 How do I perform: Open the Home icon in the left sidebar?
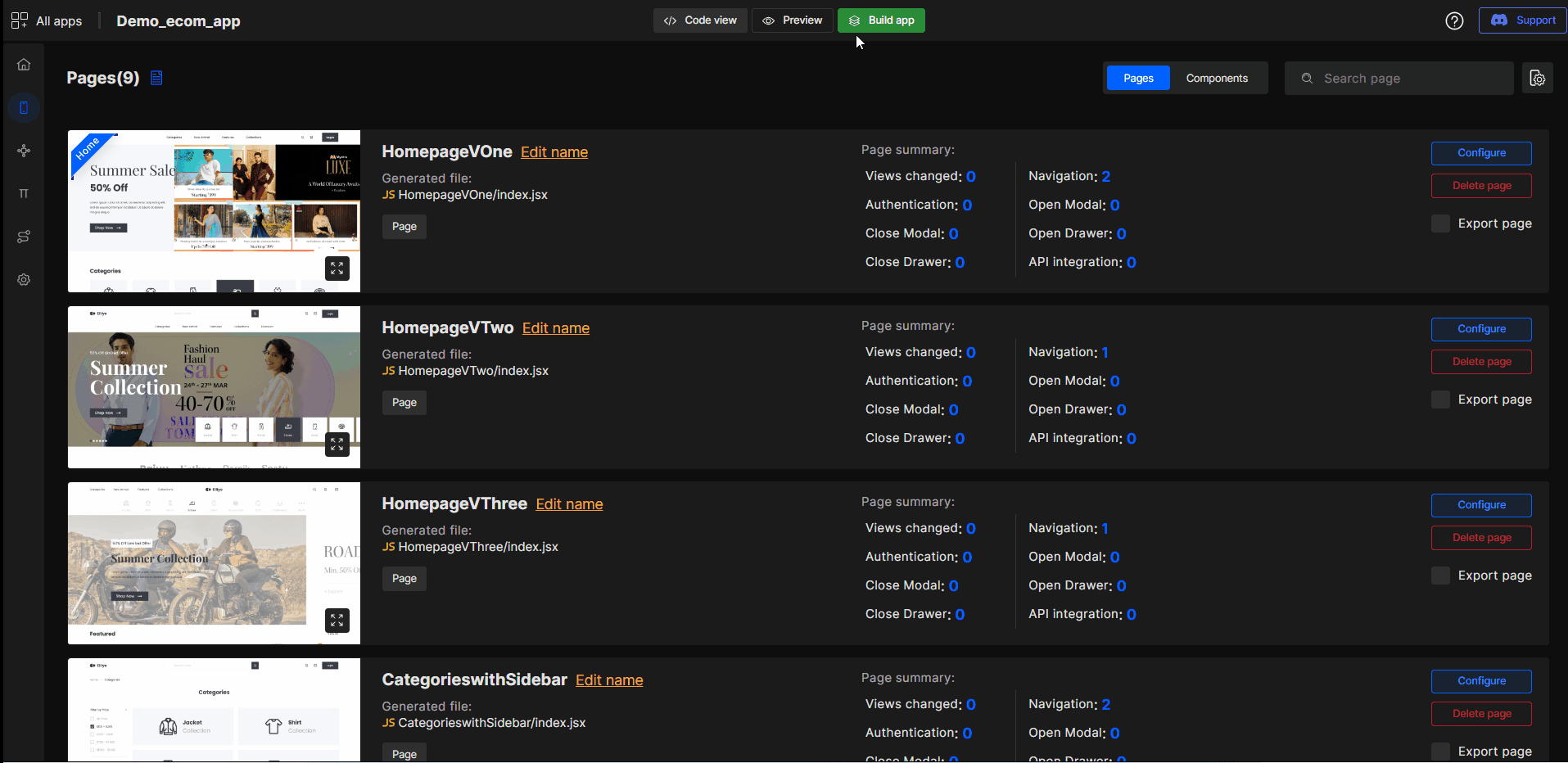[23, 64]
